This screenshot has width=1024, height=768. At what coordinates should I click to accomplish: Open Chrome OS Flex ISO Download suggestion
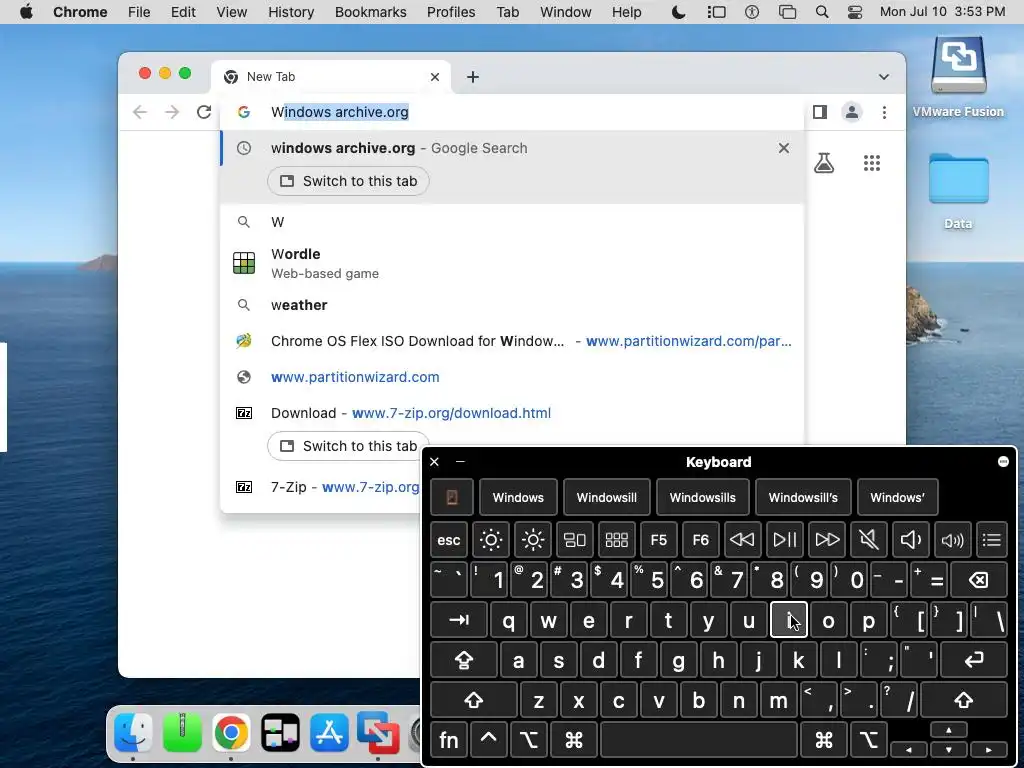click(x=512, y=341)
